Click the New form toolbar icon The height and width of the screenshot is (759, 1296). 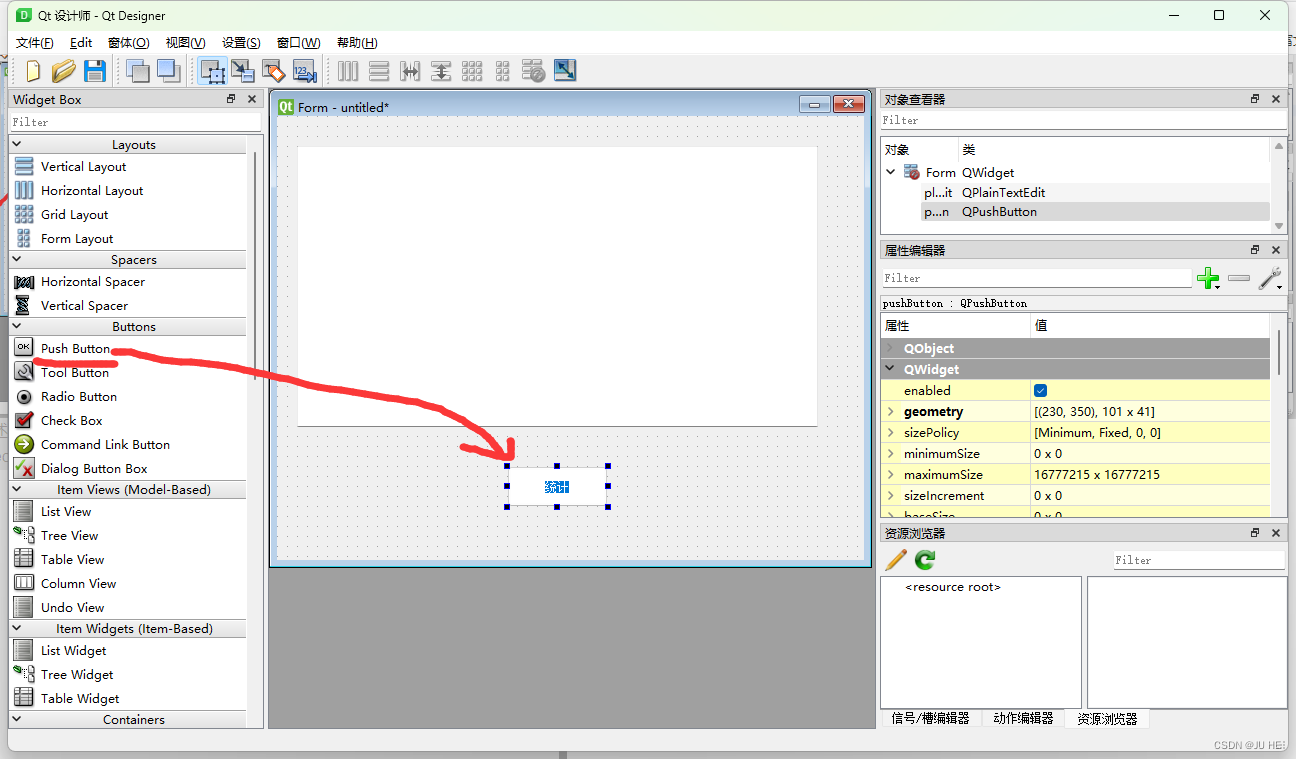[x=34, y=70]
